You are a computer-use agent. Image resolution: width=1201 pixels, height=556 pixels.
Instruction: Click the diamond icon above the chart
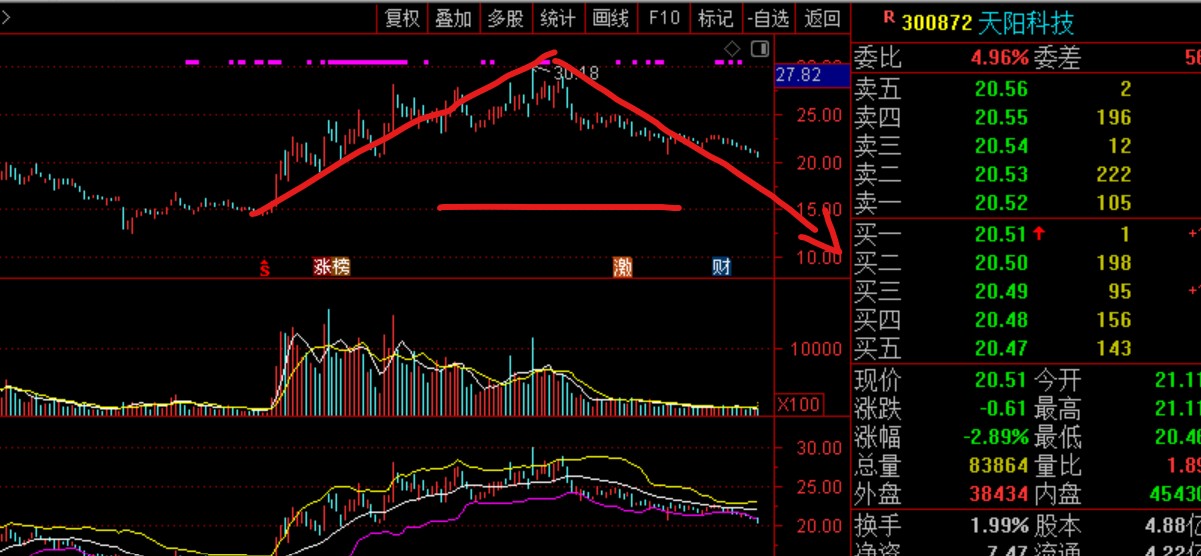pyautogui.click(x=733, y=49)
